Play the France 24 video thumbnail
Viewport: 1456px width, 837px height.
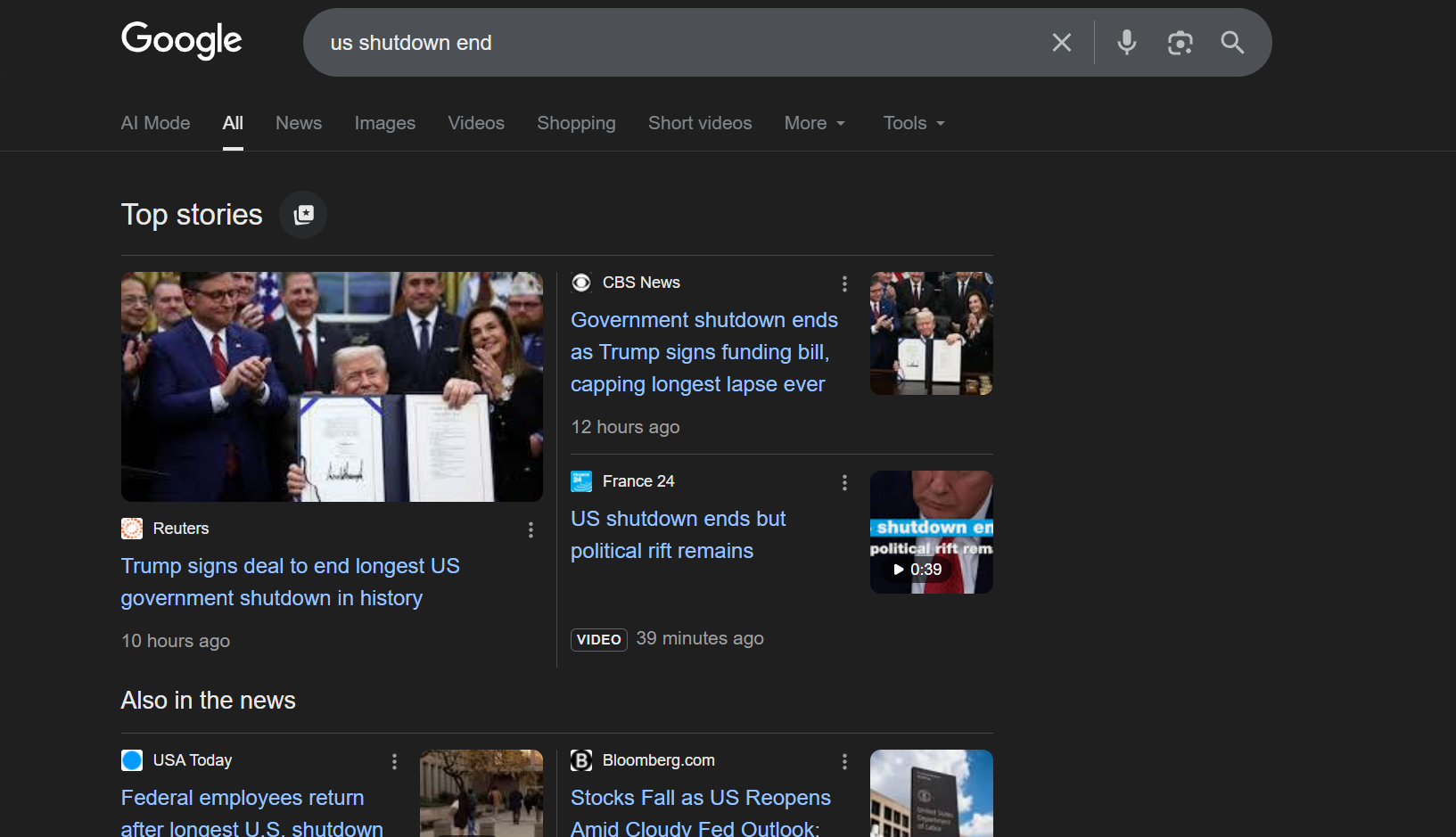[931, 532]
